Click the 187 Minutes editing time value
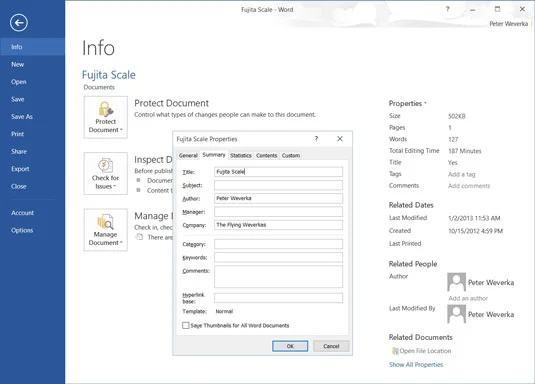Viewport: 535px width, 384px height. point(464,151)
